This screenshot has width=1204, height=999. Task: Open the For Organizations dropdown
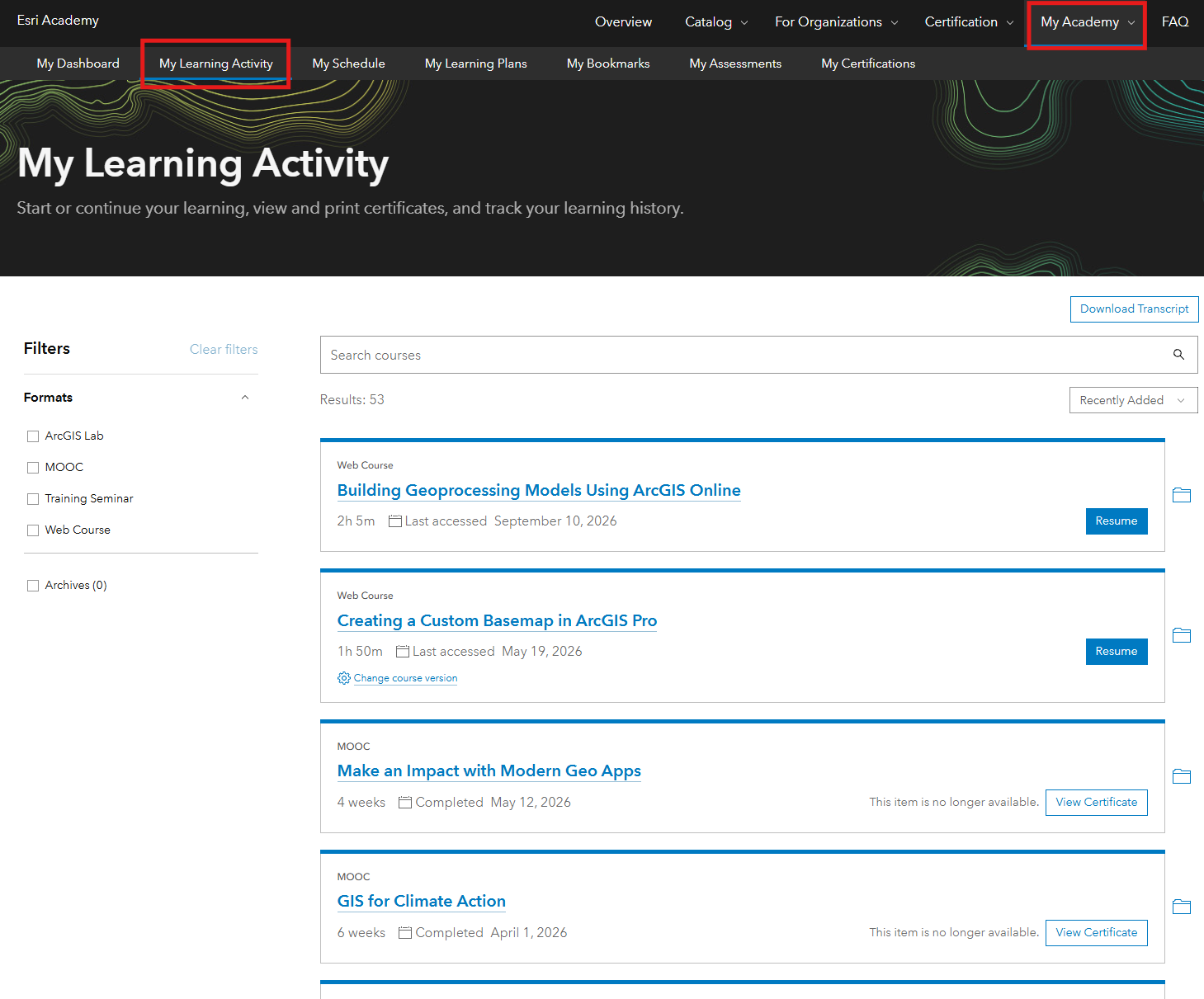[x=837, y=22]
